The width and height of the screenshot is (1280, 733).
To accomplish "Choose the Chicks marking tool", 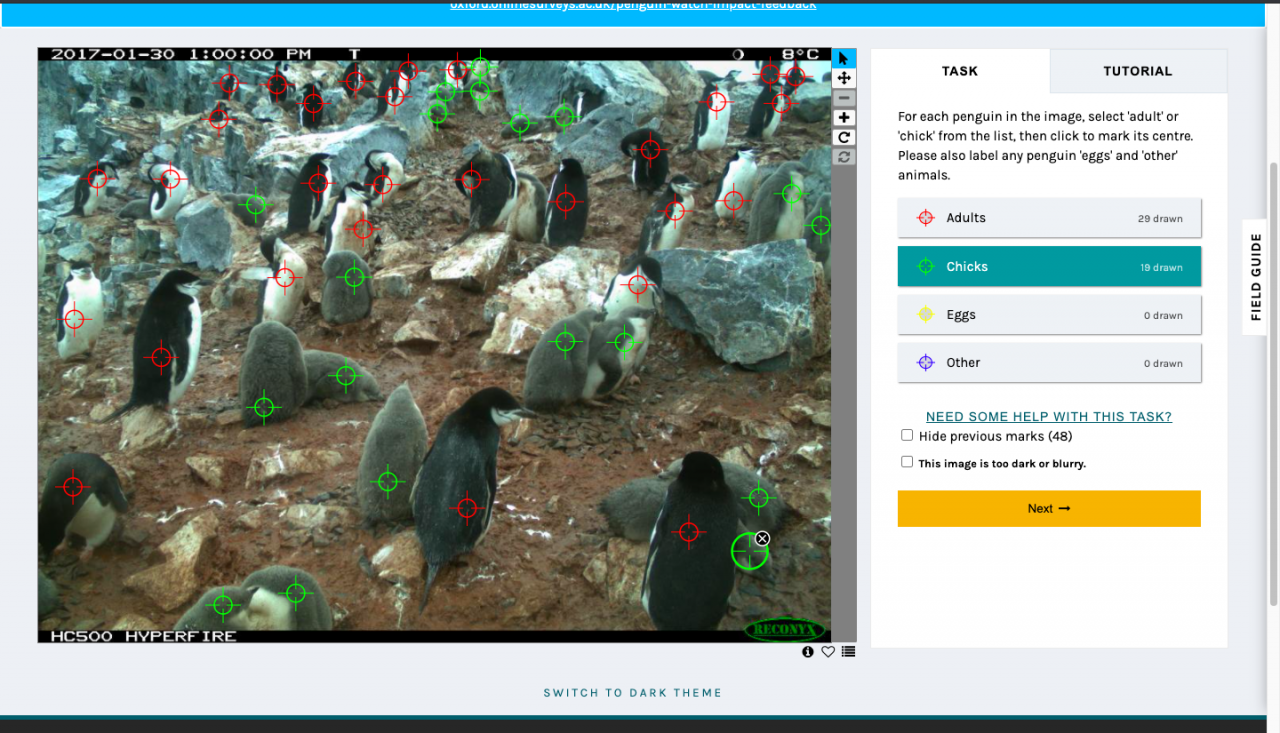I will point(1049,267).
